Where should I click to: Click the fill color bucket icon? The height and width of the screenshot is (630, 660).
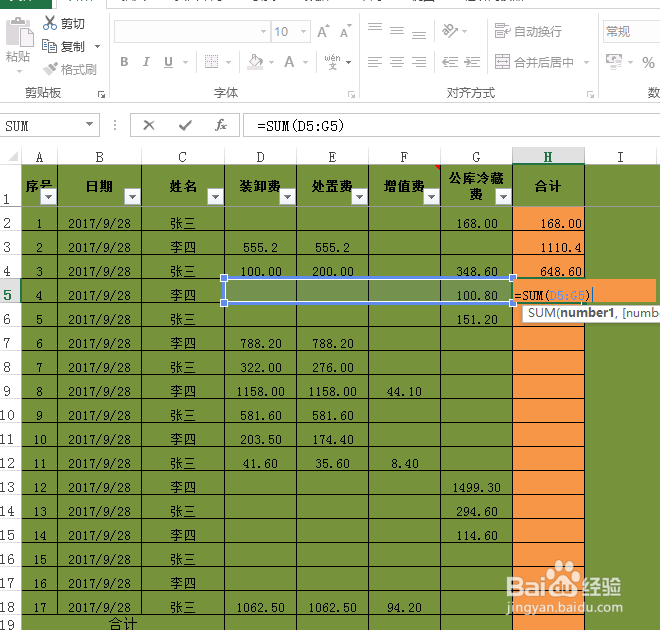255,62
